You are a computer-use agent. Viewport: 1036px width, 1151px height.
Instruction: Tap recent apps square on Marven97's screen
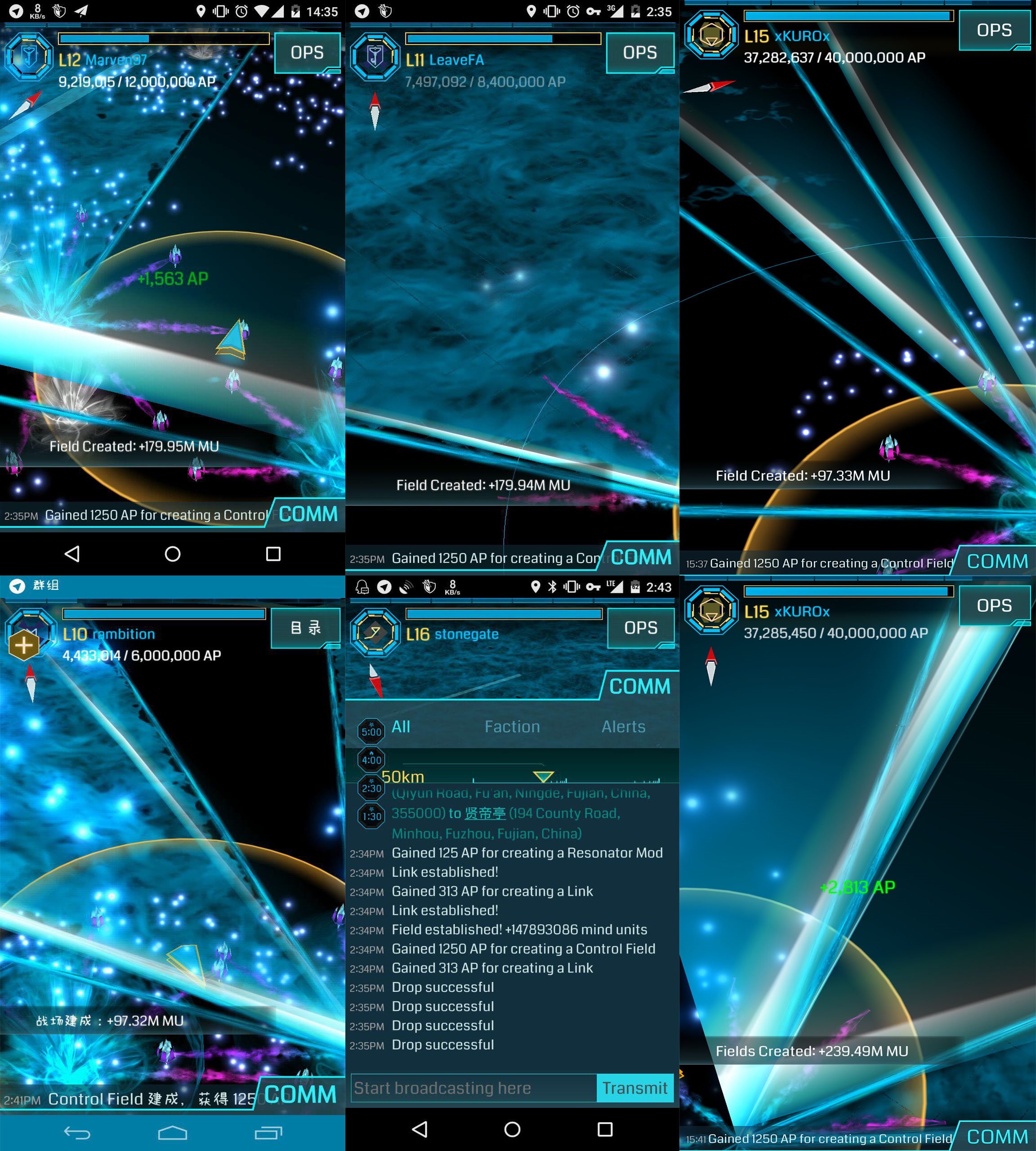pyautogui.click(x=273, y=553)
